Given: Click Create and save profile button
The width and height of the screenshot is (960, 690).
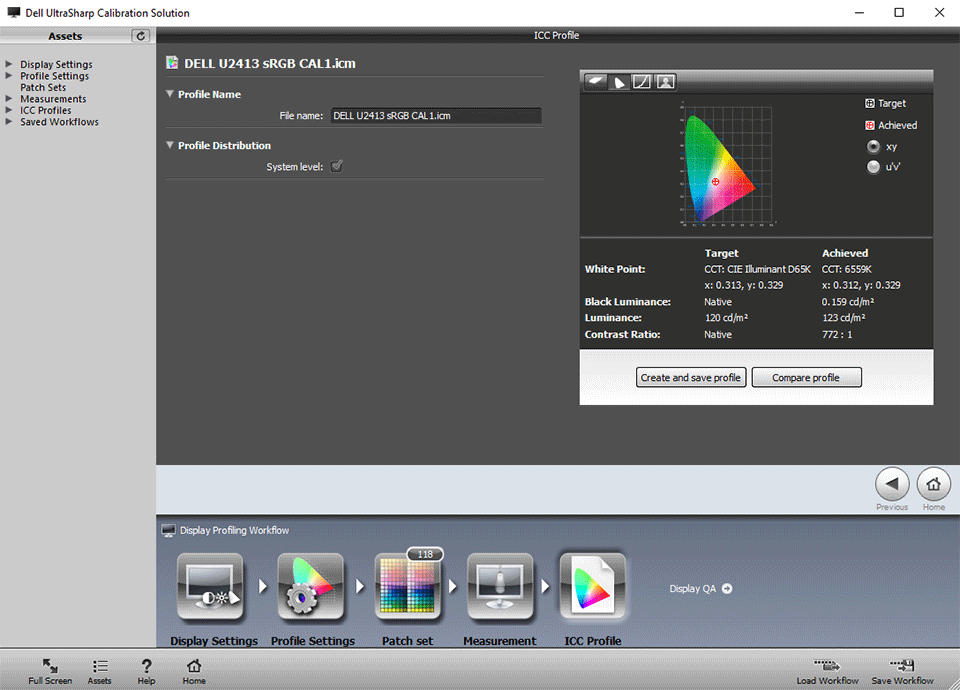Looking at the screenshot, I should pos(691,378).
